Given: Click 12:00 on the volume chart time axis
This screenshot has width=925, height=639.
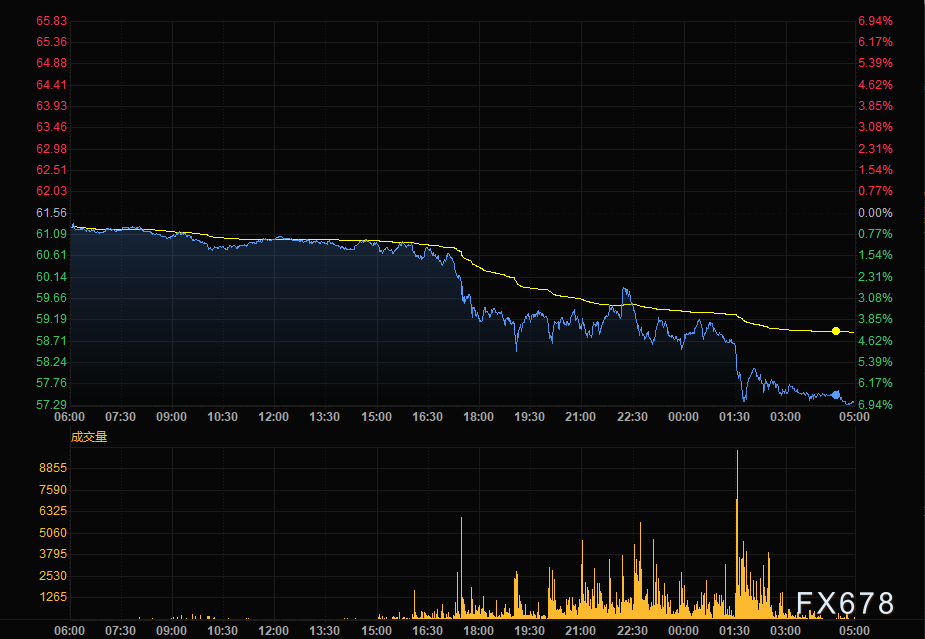Looking at the screenshot, I should click(x=274, y=631).
